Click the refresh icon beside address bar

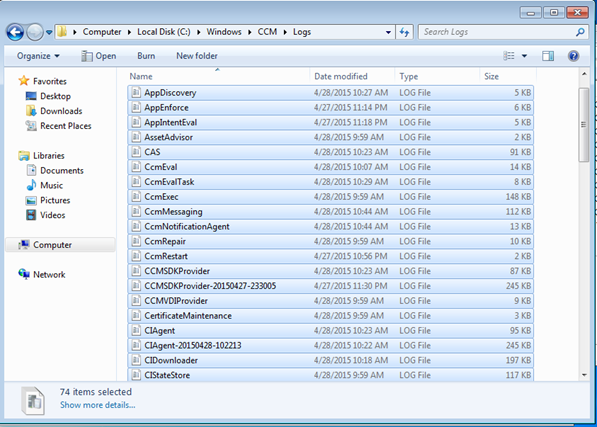404,32
